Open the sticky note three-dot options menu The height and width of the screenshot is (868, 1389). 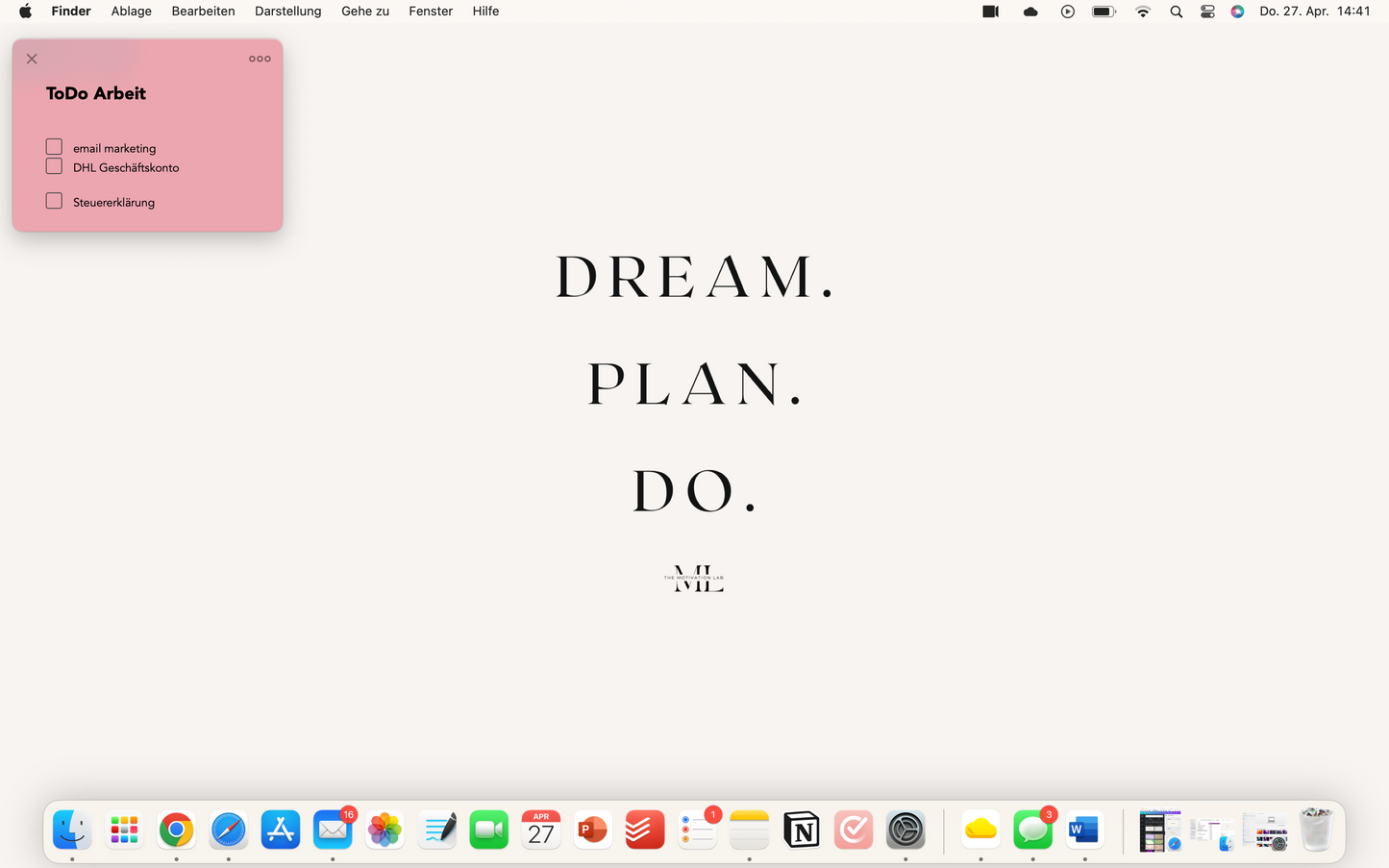point(260,59)
